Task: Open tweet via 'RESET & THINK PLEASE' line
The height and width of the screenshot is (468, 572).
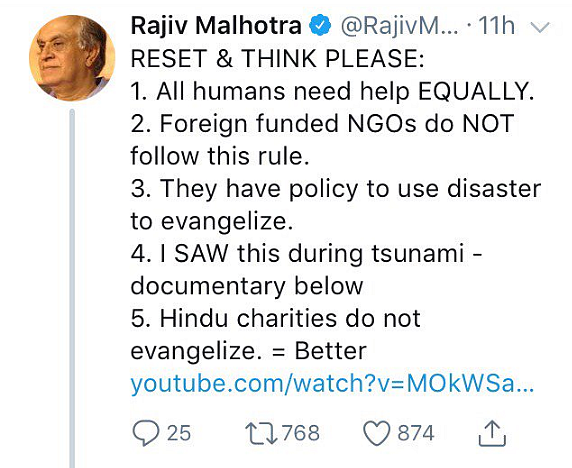Action: click(x=277, y=58)
